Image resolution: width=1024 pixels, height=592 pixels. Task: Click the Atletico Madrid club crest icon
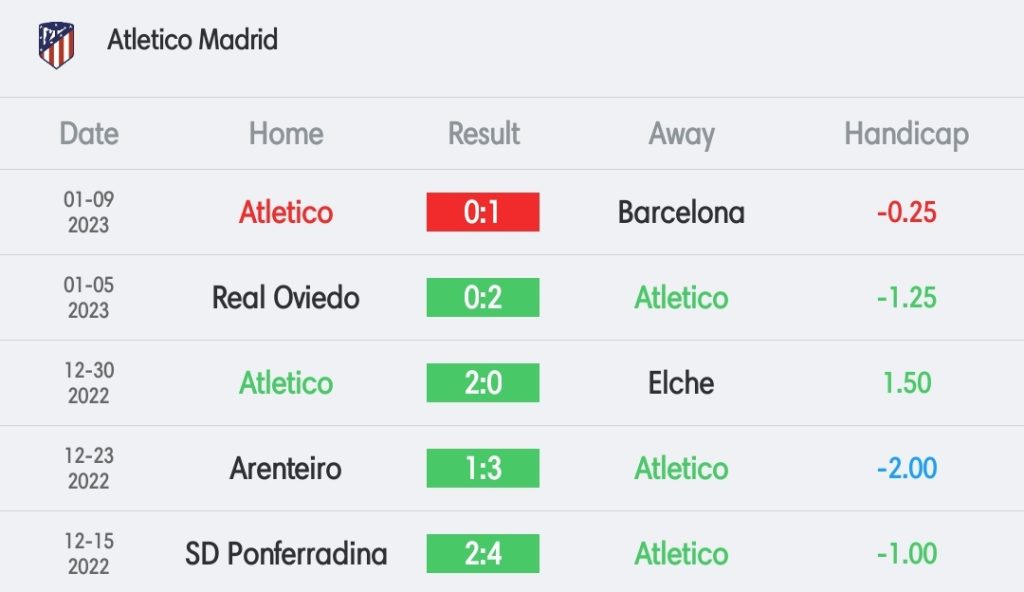coord(56,44)
